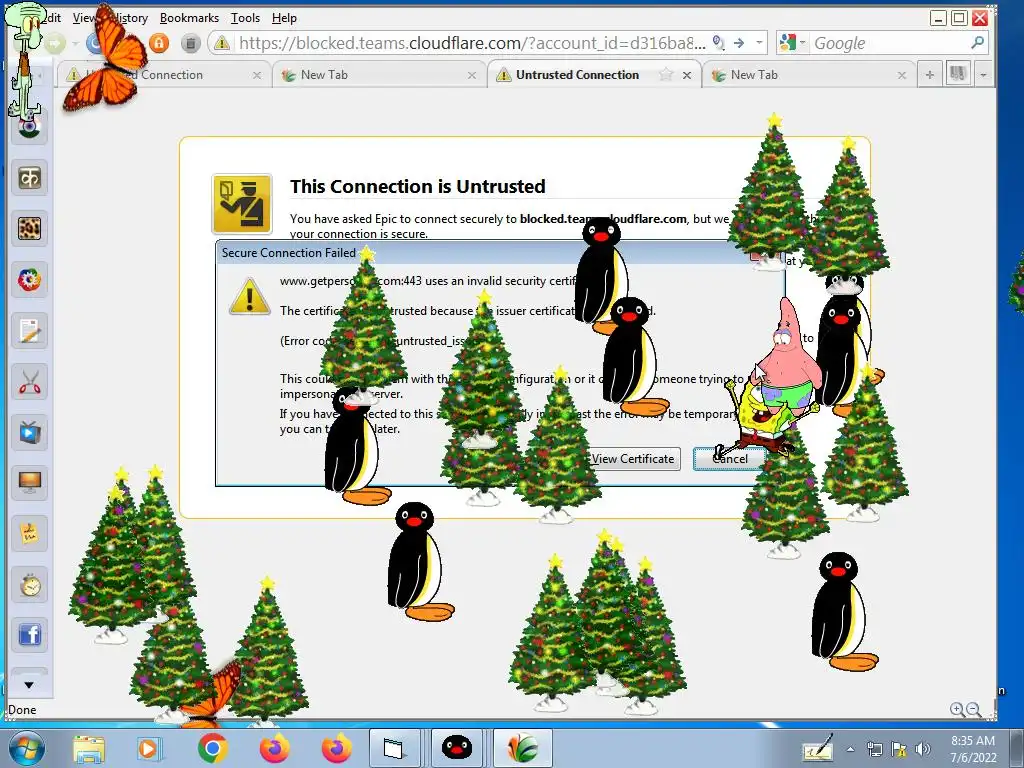The image size is (1024, 768).
Task: Click the scissors snippets sidebar icon
Action: [x=29, y=381]
